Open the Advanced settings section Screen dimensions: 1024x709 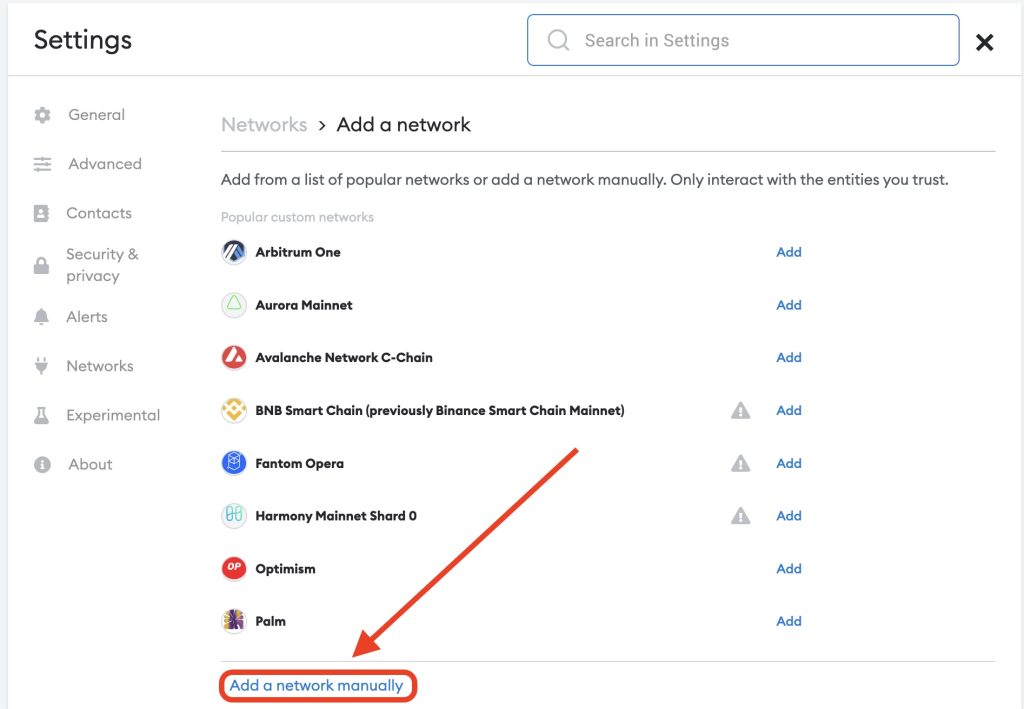point(104,164)
